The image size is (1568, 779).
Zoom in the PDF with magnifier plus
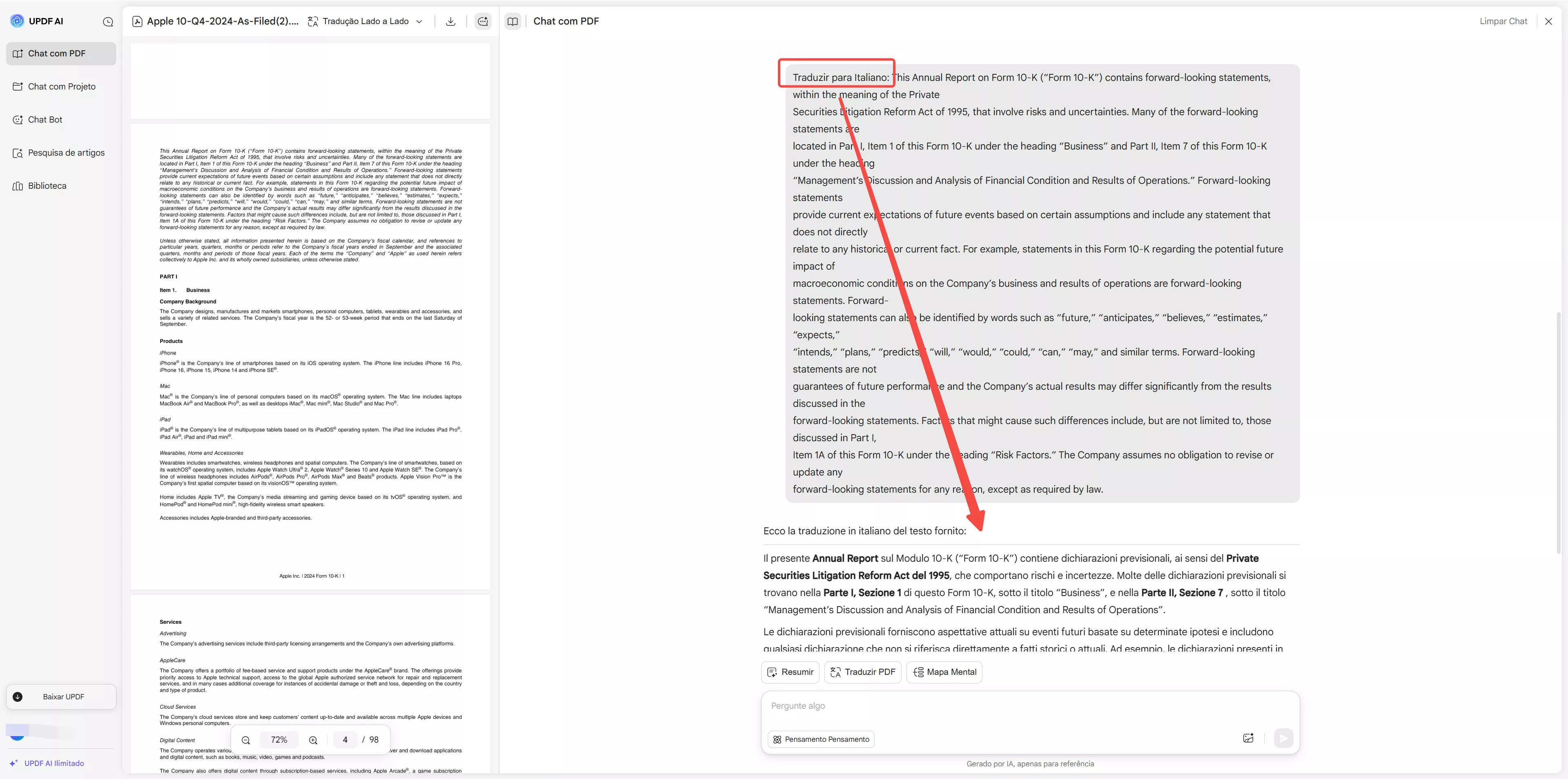(x=313, y=740)
